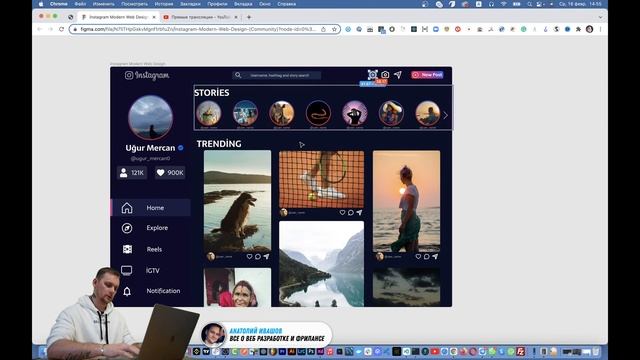The image size is (640, 360).
Task: Click the Home icon in the sidebar
Action: click(127, 208)
